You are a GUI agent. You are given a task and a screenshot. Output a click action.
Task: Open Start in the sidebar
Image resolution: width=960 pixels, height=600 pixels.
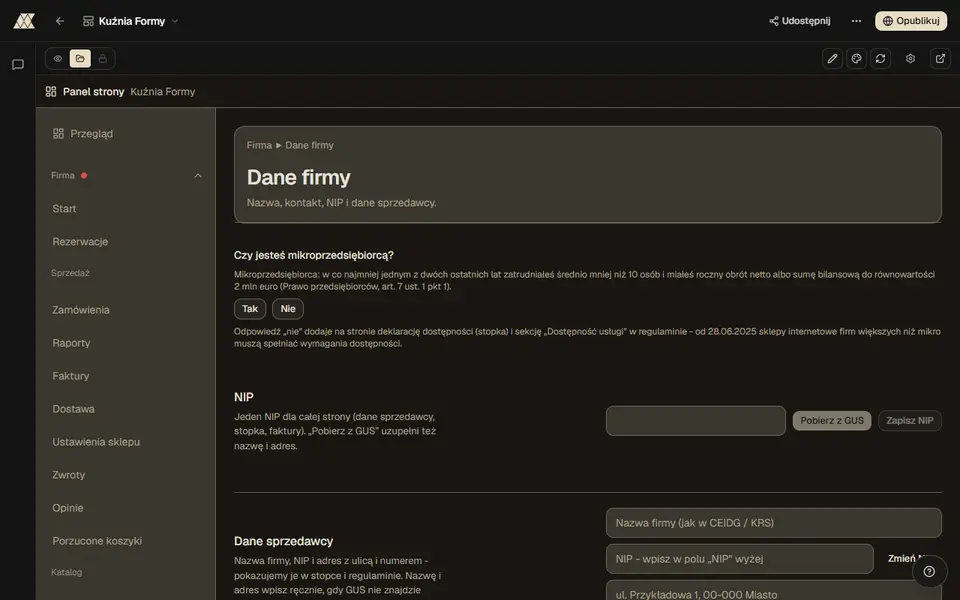coord(126,209)
